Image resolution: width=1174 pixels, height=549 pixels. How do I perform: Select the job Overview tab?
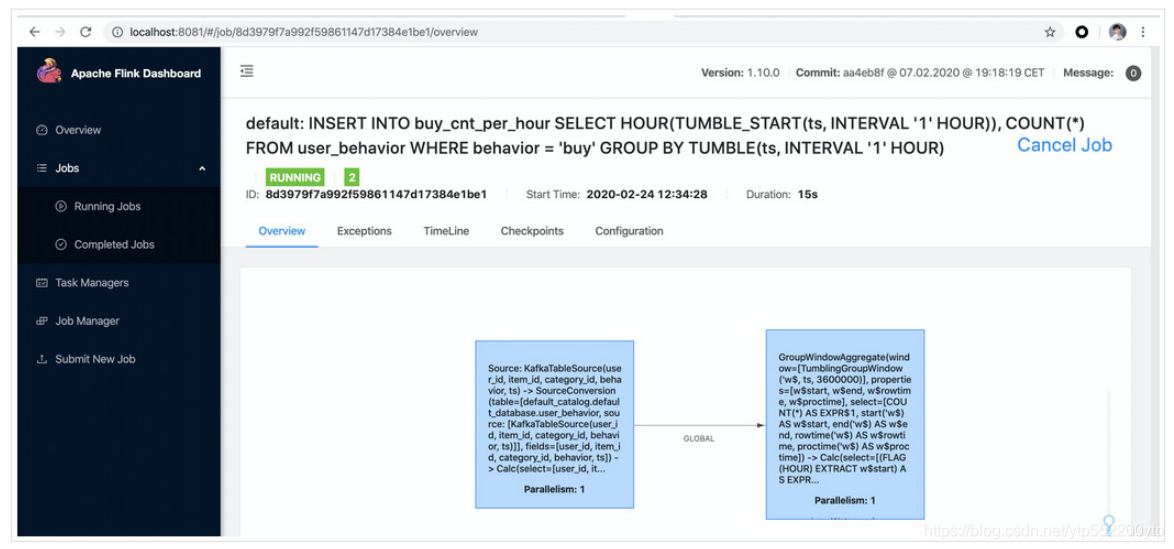pyautogui.click(x=282, y=231)
